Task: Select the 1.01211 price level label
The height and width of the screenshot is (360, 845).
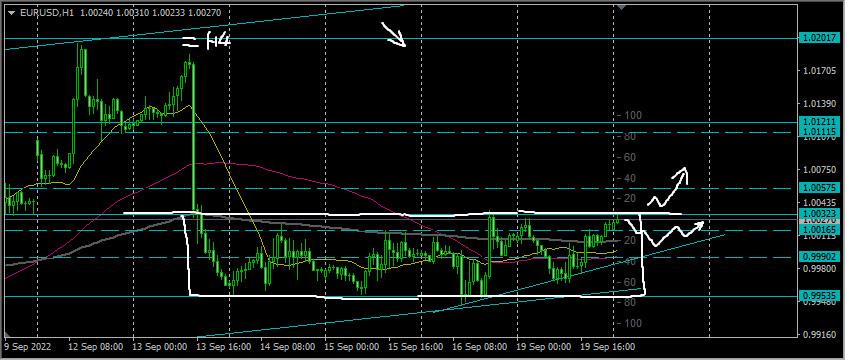Action: pos(821,122)
